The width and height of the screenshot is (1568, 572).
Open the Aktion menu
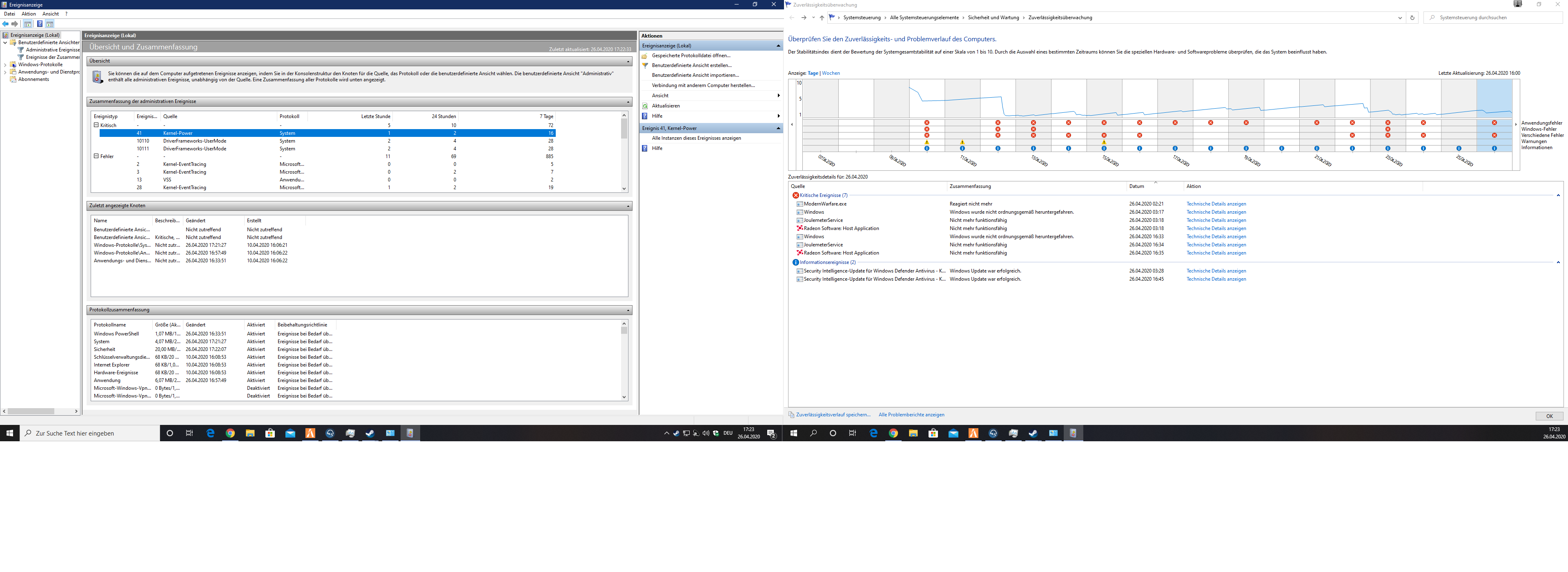tap(29, 13)
